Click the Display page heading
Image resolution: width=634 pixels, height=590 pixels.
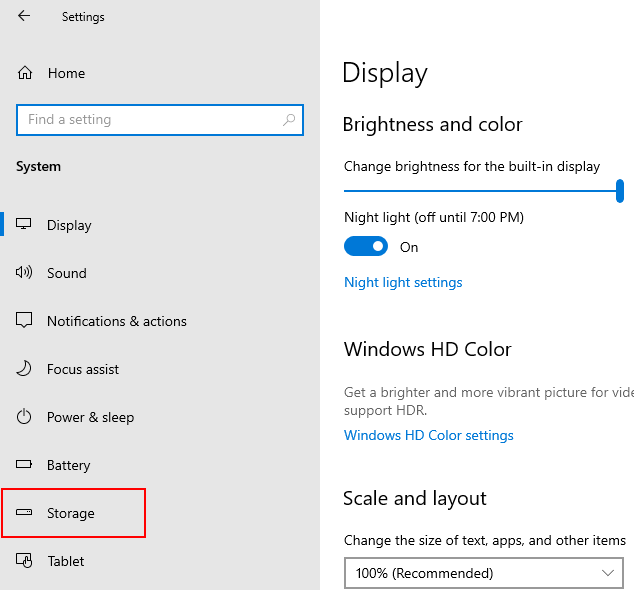pyautogui.click(x=385, y=73)
